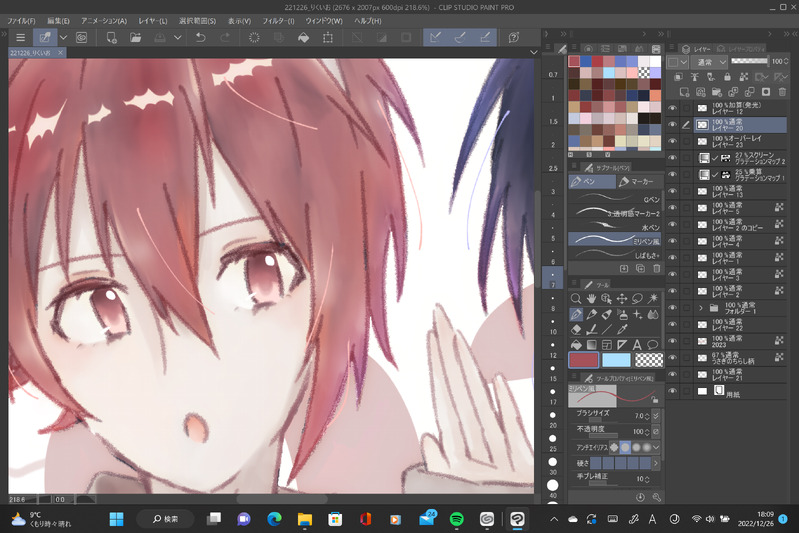Image resolution: width=799 pixels, height=533 pixels.
Task: Click the lock layer icon
Action: pyautogui.click(x=727, y=77)
